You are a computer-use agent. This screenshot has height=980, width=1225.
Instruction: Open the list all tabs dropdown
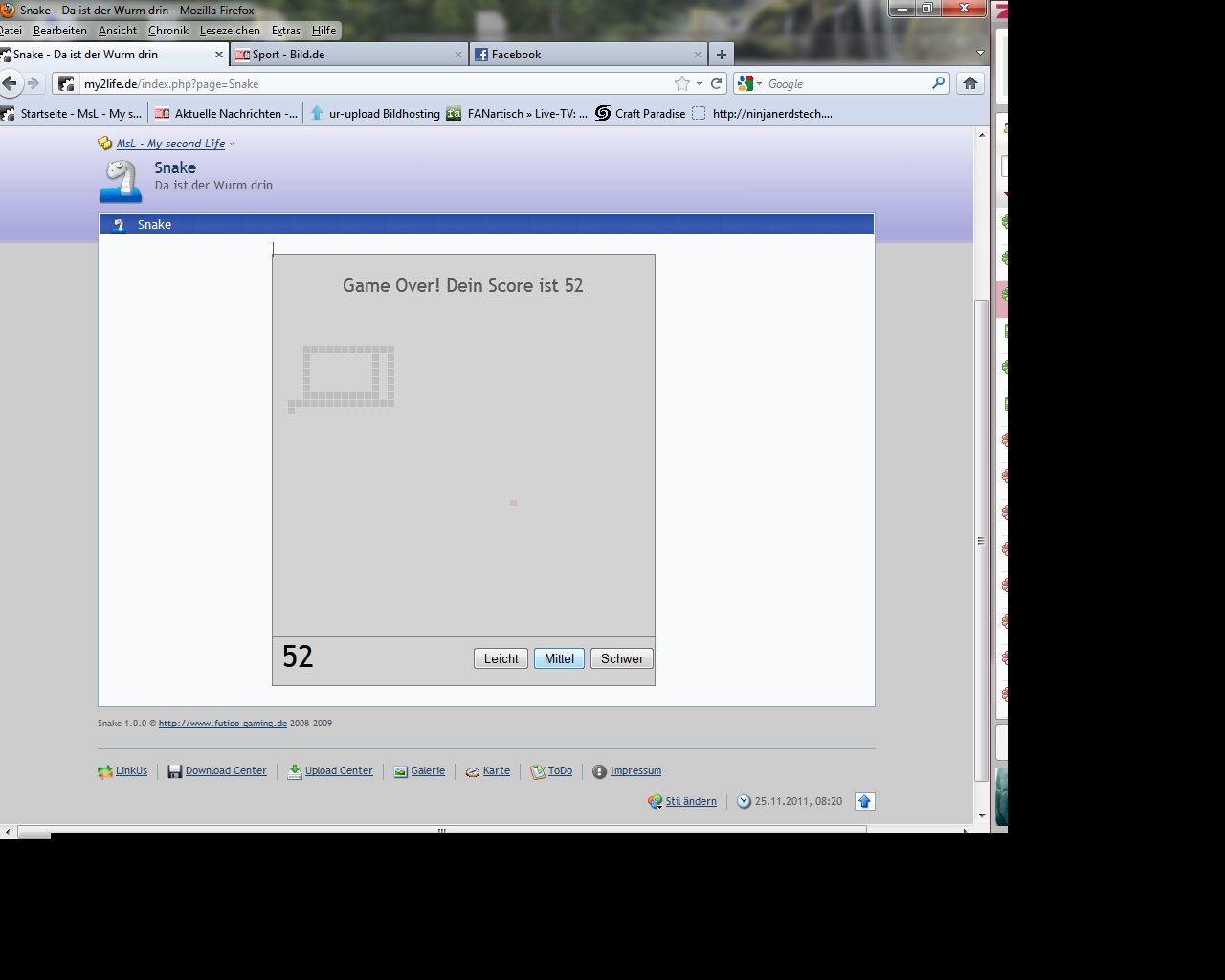point(980,54)
